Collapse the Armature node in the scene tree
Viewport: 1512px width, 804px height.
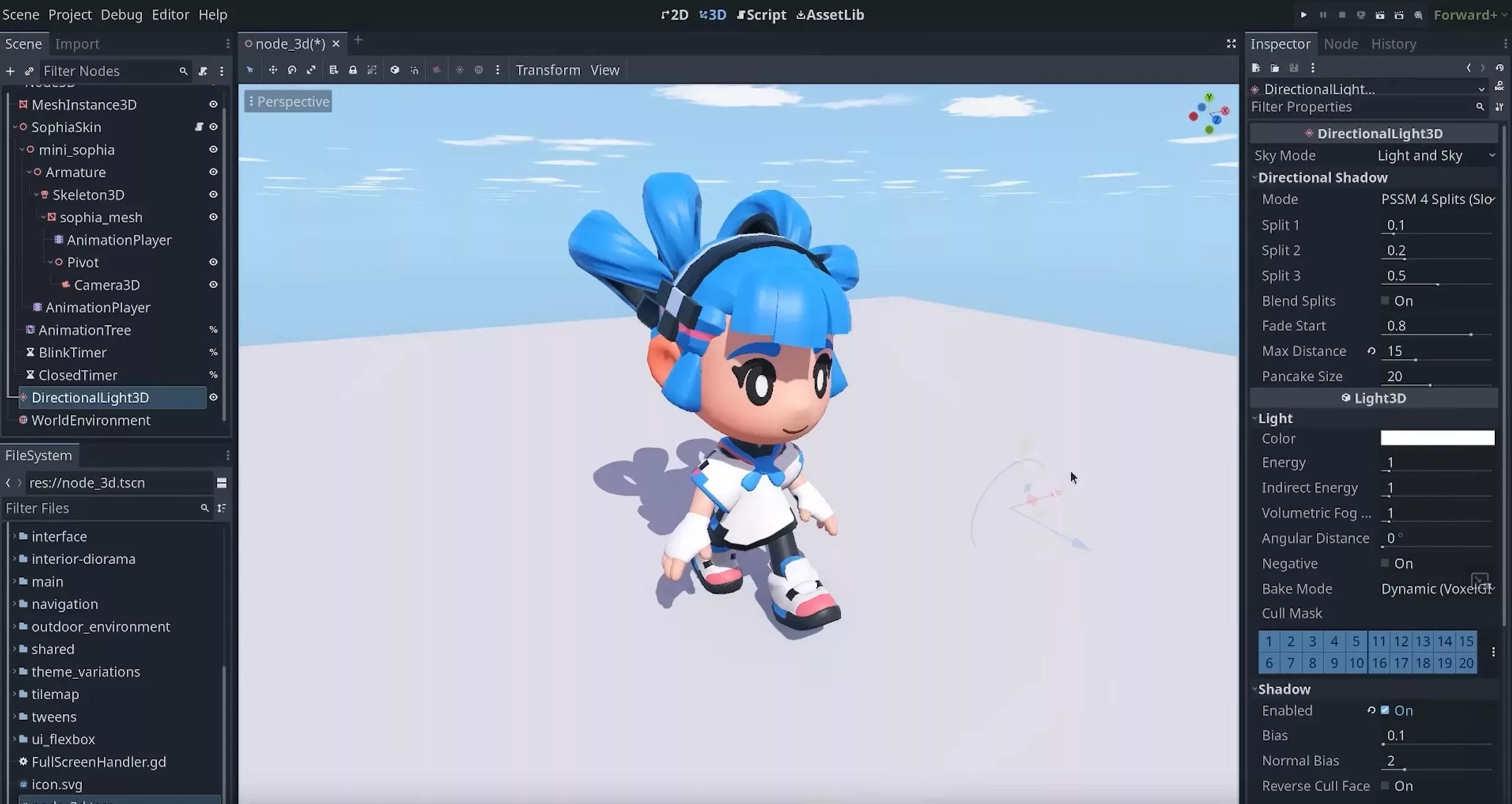point(29,172)
